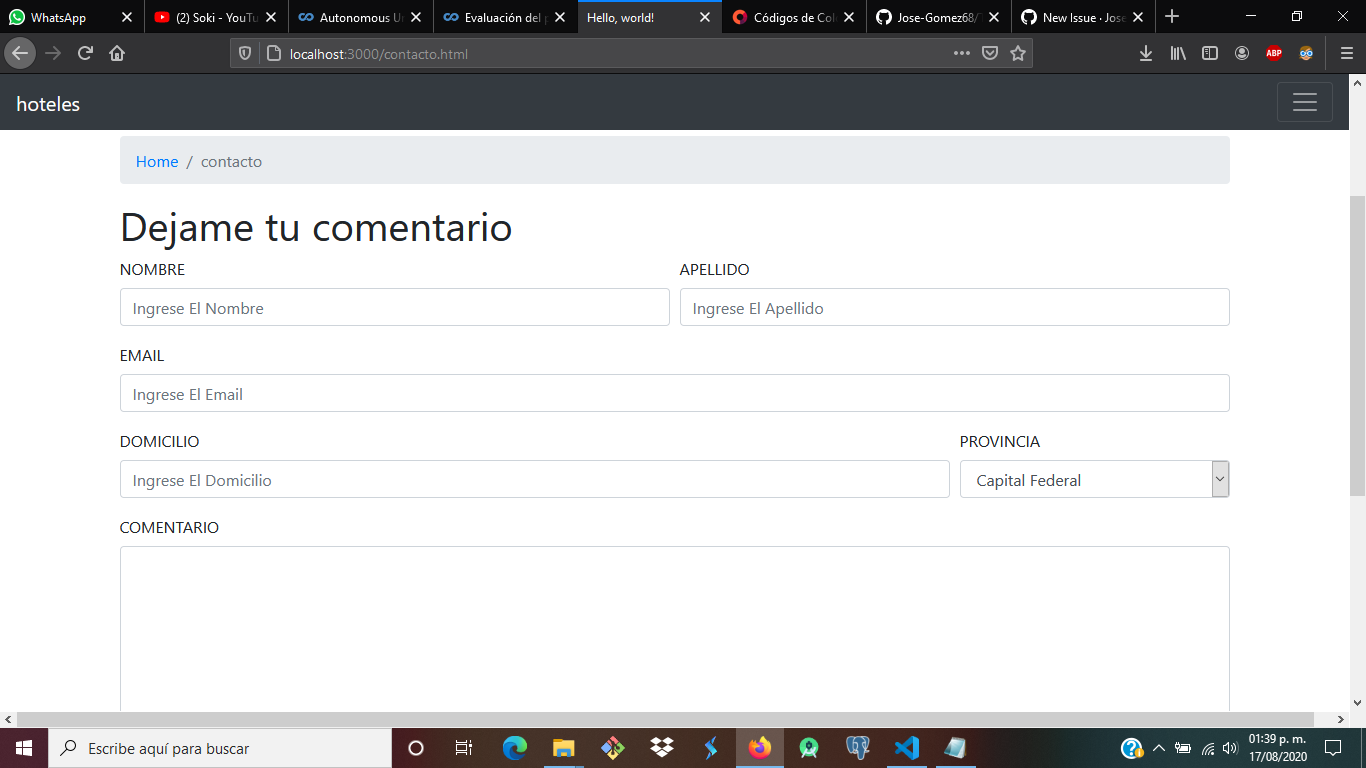Open the Firefox application menu

[1347, 53]
